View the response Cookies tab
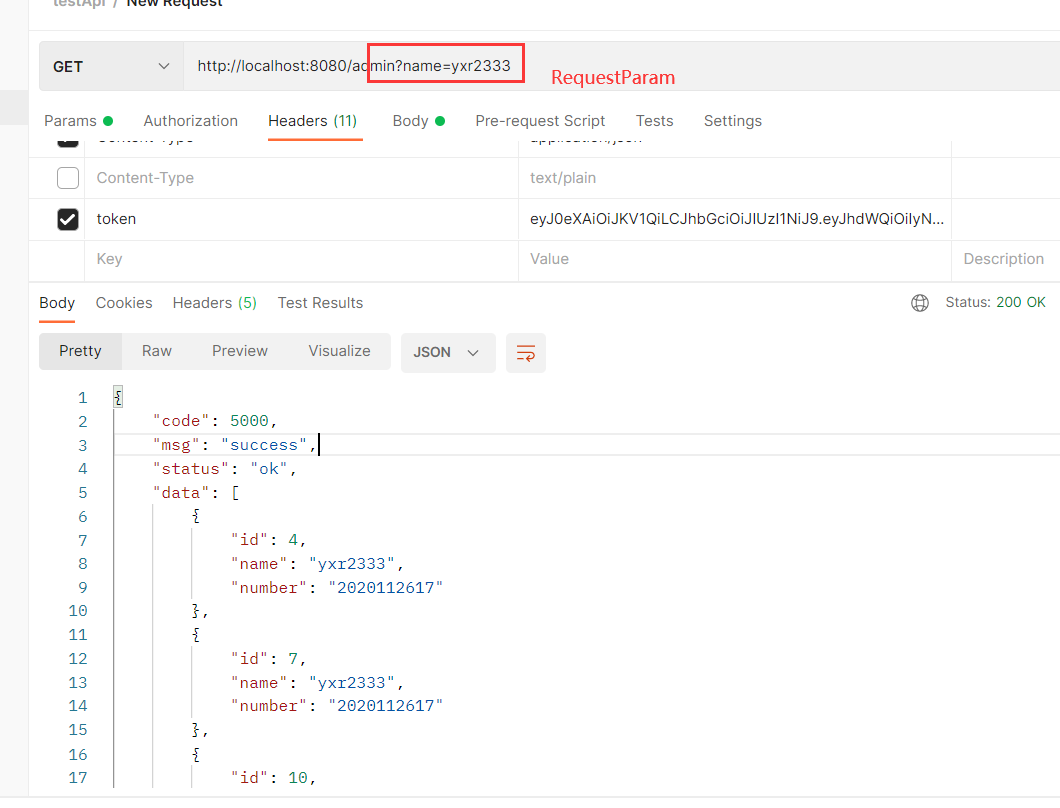Viewport: 1060px width, 808px height. click(124, 303)
